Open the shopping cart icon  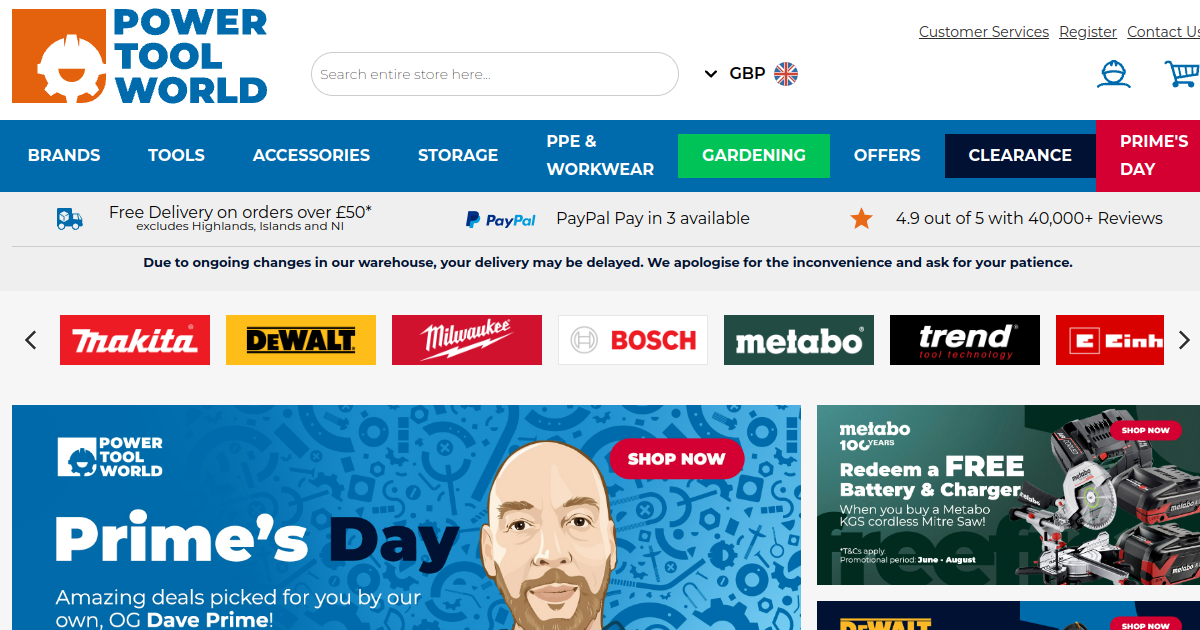1182,74
